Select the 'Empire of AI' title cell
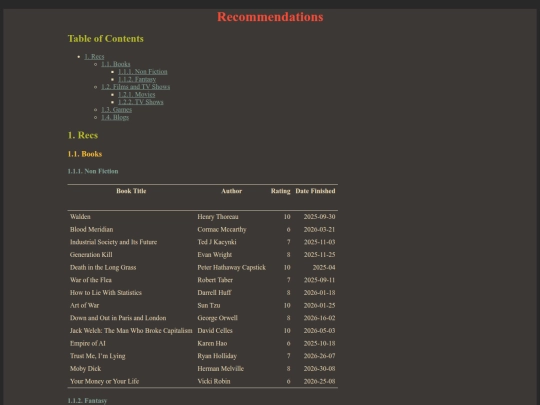 87,343
